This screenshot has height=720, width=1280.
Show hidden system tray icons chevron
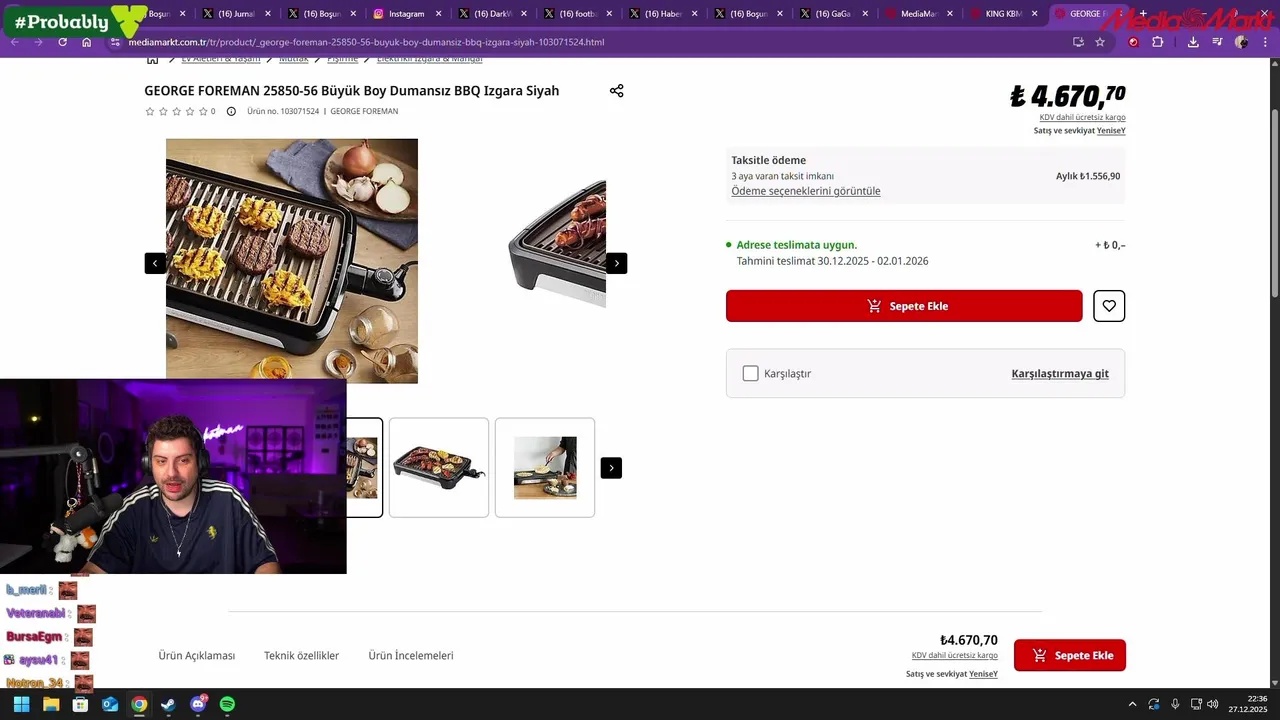(x=1132, y=704)
